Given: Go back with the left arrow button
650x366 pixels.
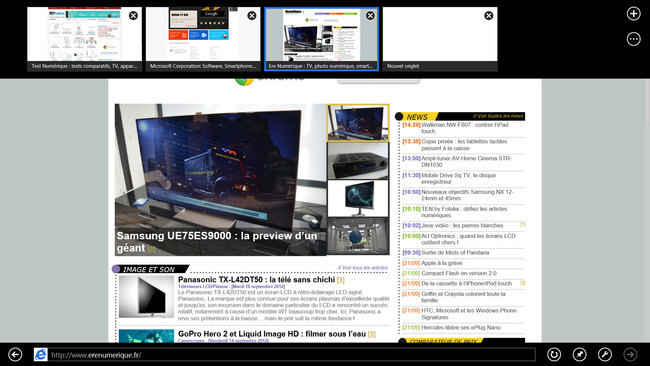Looking at the screenshot, I should [15, 354].
